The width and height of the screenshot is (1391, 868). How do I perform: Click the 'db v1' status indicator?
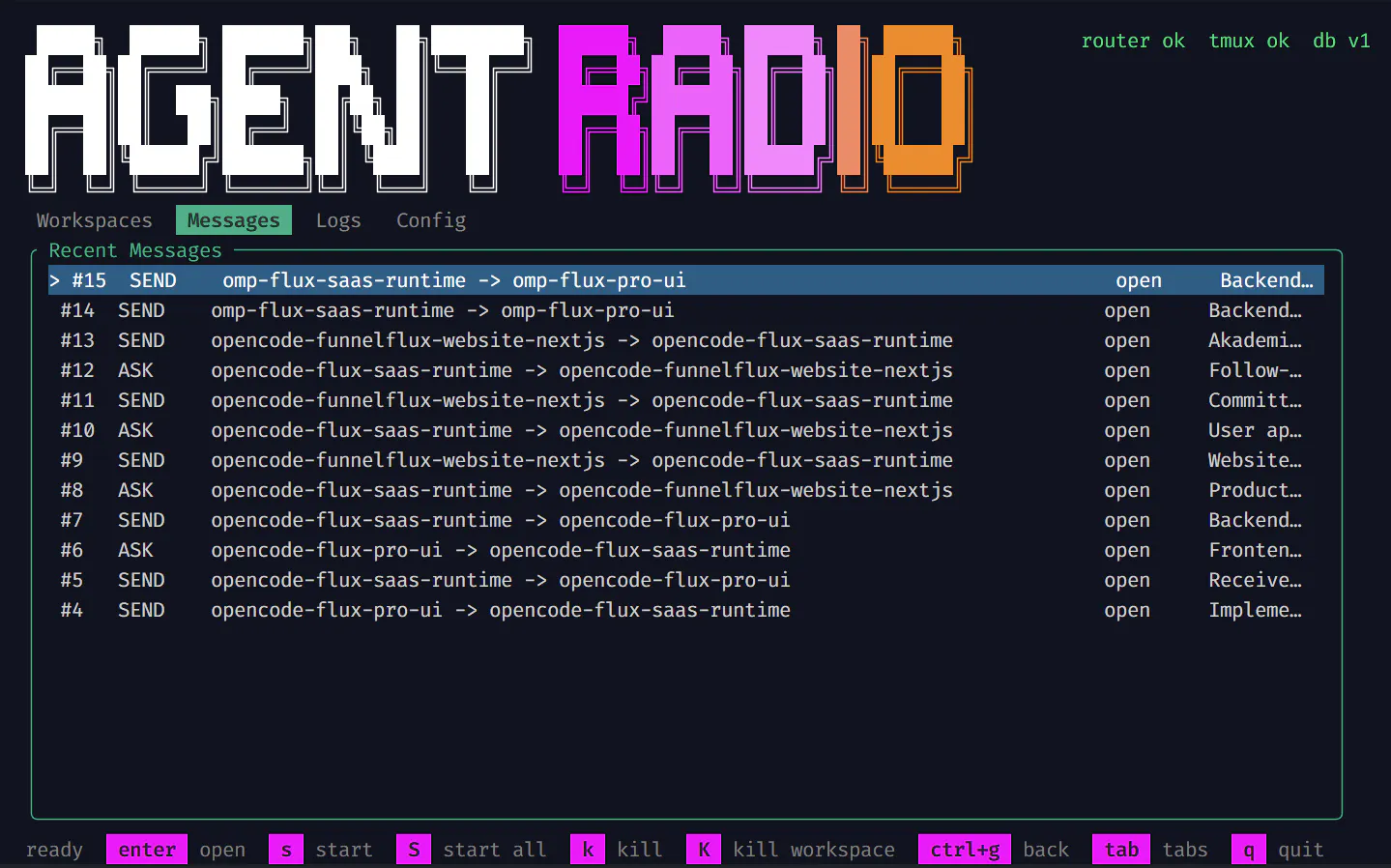pyautogui.click(x=1342, y=41)
